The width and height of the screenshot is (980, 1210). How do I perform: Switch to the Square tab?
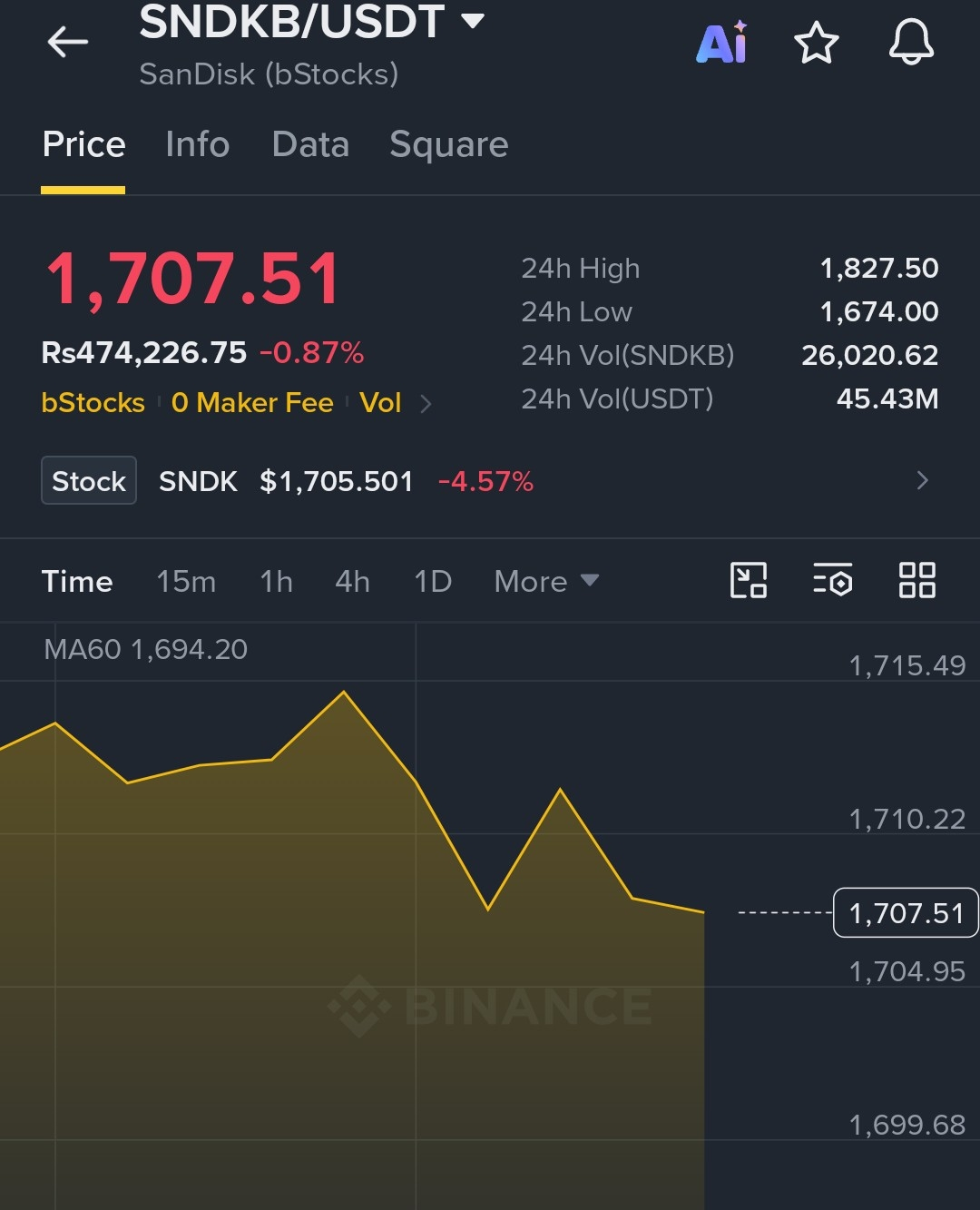448,144
